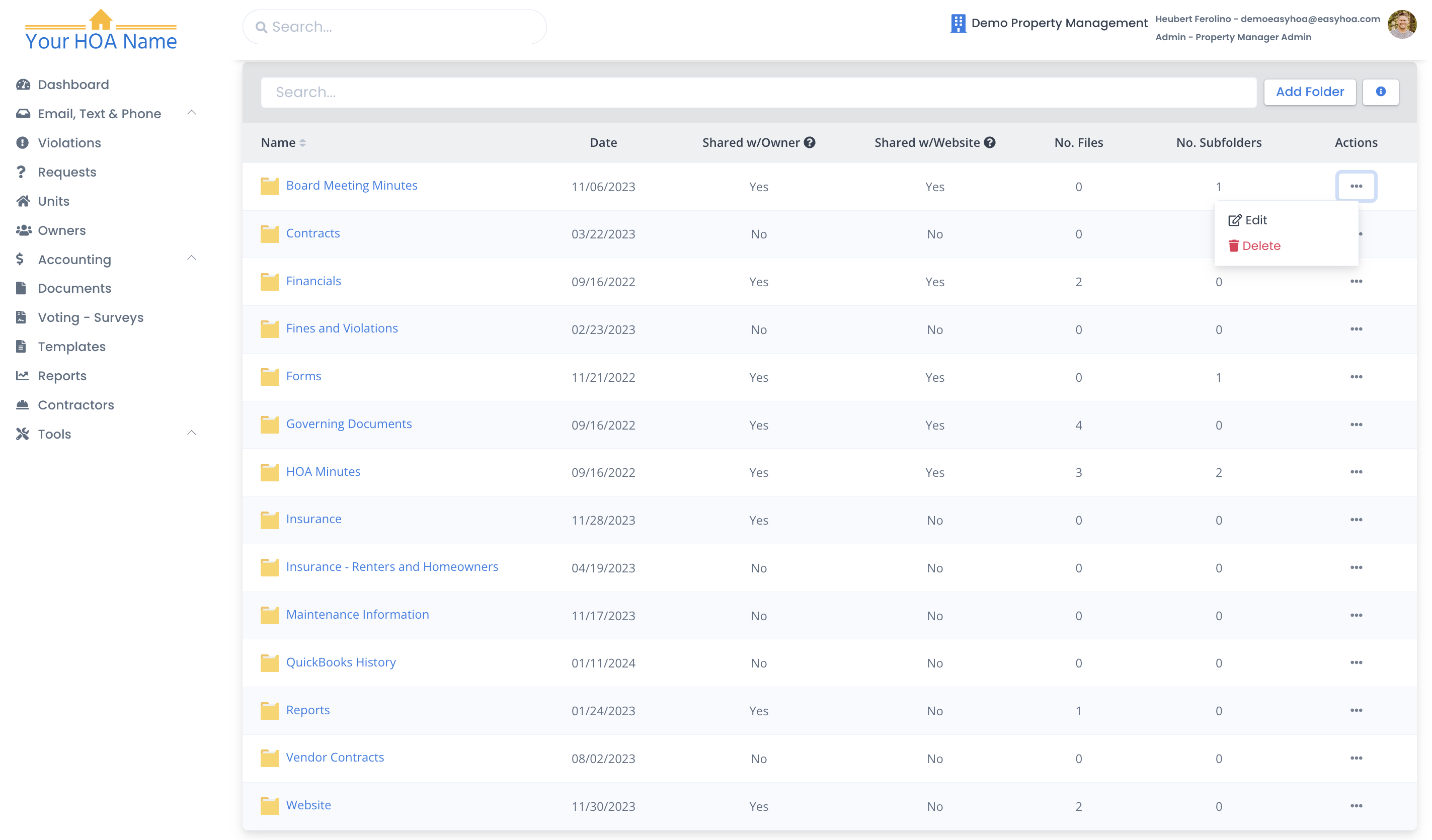Open the Board Meeting Minutes folder

(351, 185)
